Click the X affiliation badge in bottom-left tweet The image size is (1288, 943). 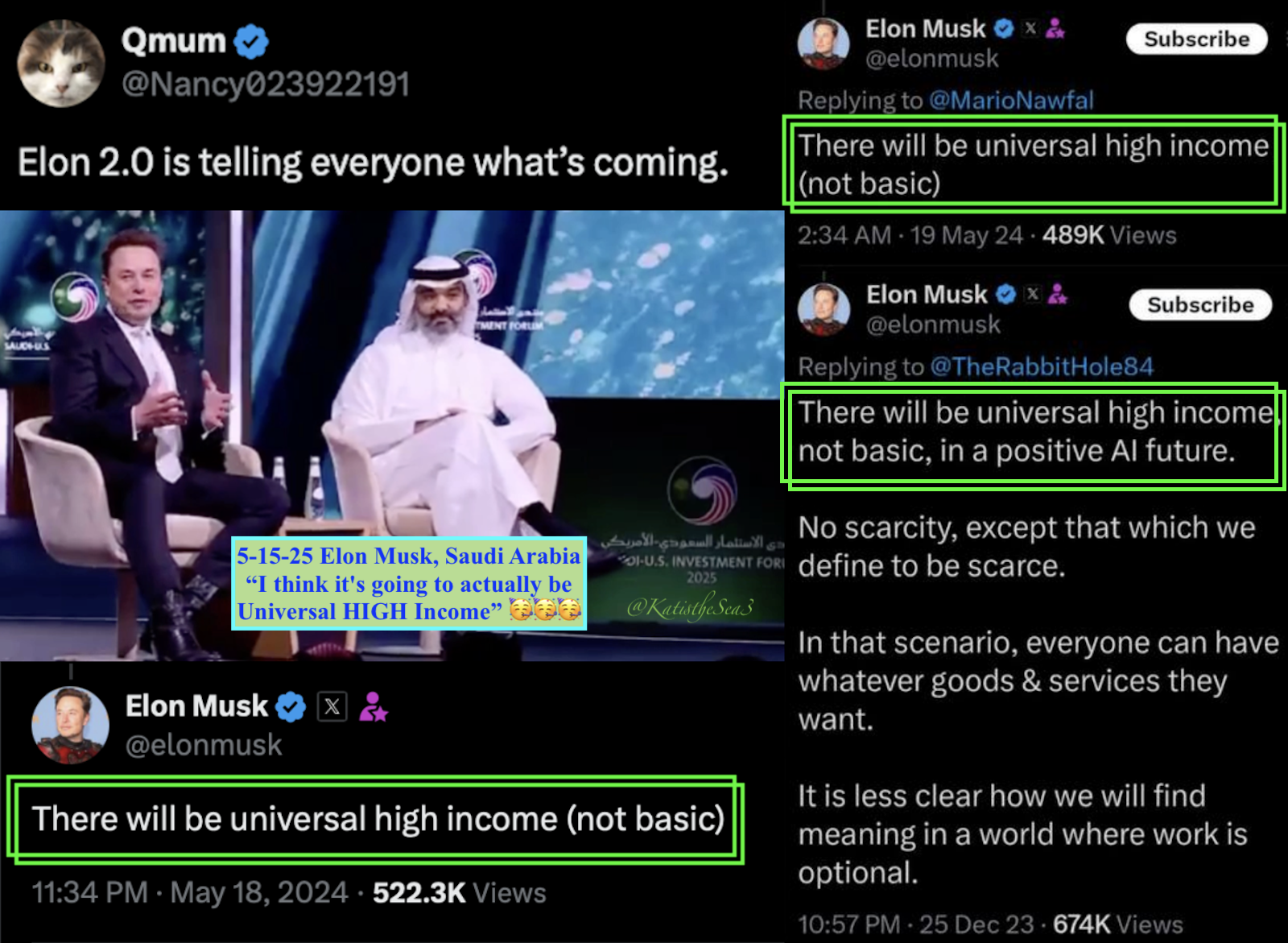pos(332,707)
